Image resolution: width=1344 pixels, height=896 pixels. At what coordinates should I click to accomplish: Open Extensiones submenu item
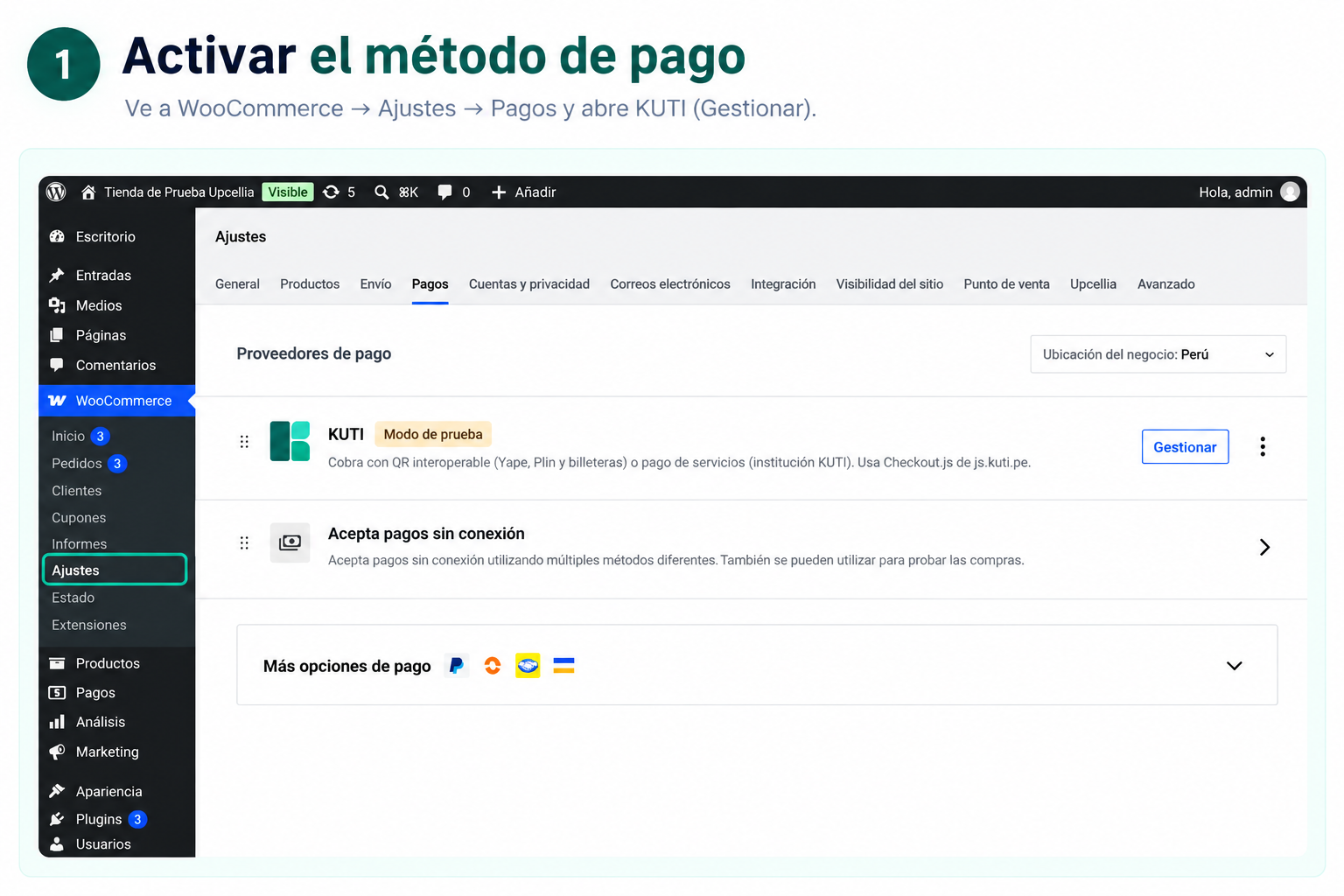[89, 625]
